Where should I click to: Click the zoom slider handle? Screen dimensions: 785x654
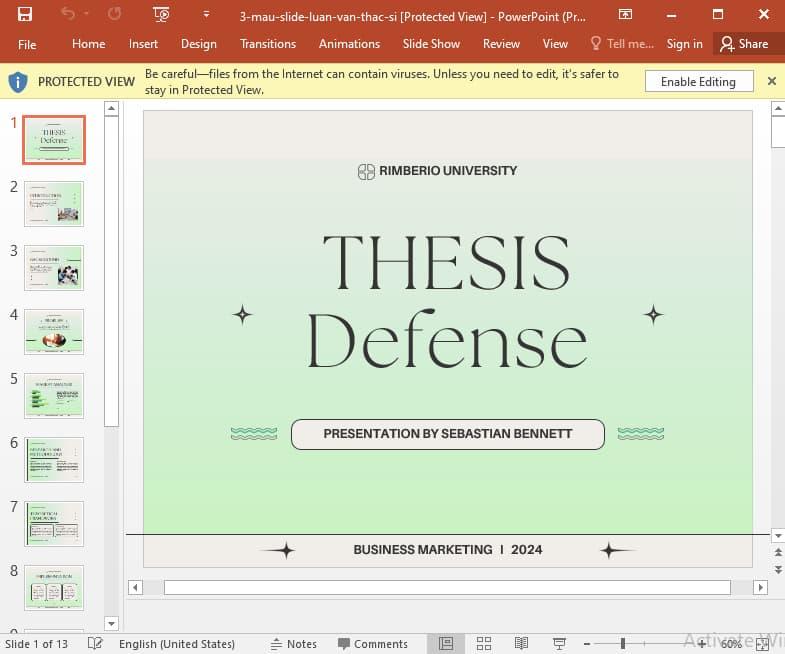pyautogui.click(x=622, y=644)
